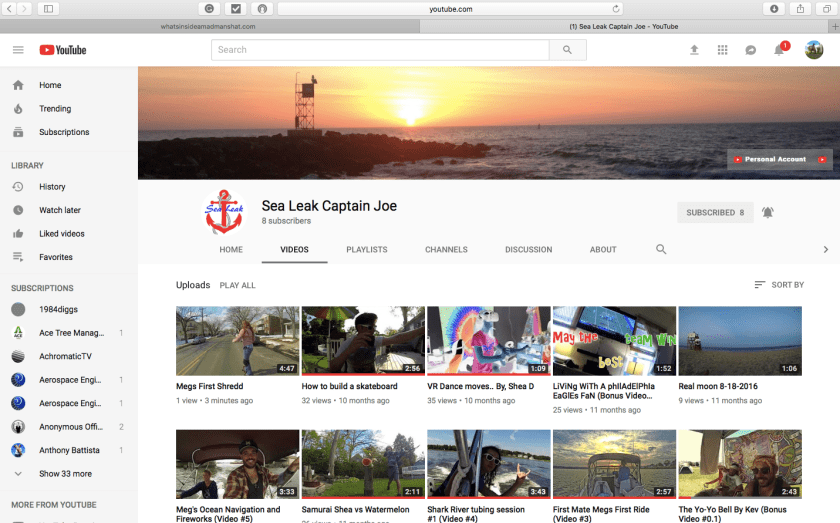
Task: Show Safari tab overview button
Action: (x=827, y=9)
